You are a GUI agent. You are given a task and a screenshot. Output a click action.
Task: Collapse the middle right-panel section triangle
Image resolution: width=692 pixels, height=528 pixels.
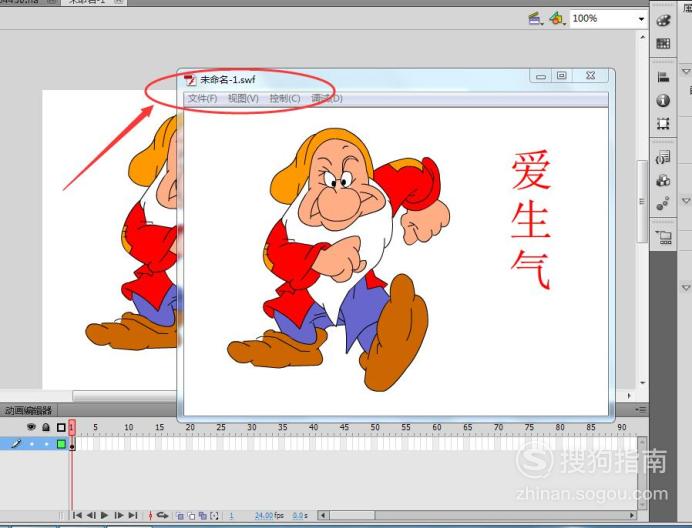click(x=686, y=201)
